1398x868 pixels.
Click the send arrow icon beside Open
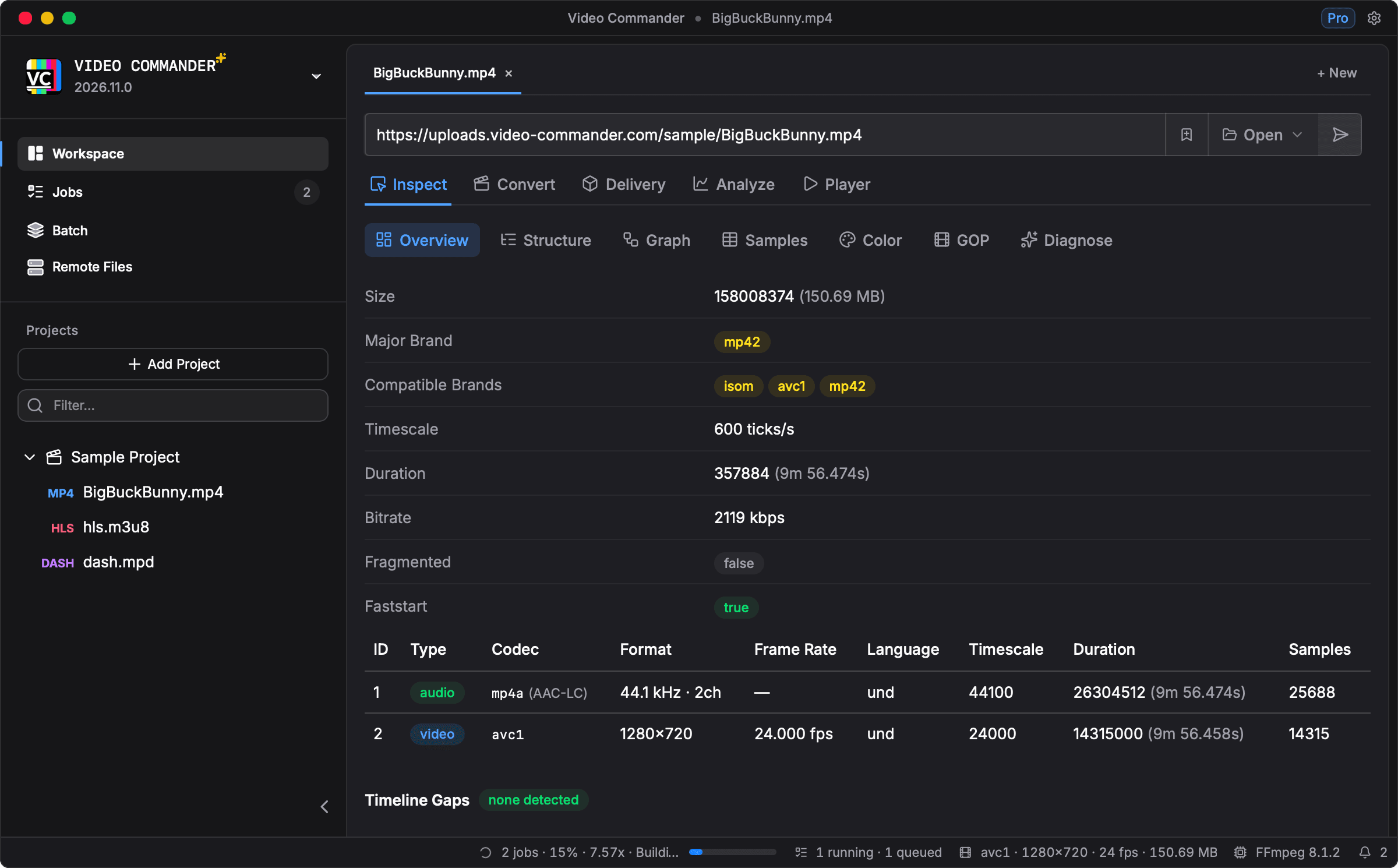point(1340,135)
